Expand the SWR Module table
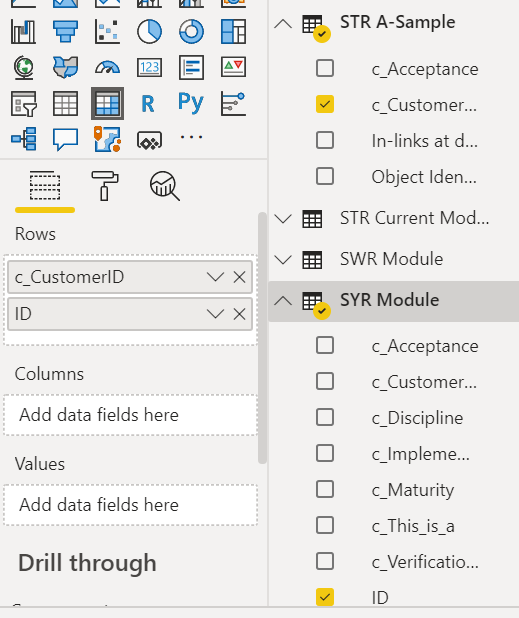 click(x=283, y=260)
